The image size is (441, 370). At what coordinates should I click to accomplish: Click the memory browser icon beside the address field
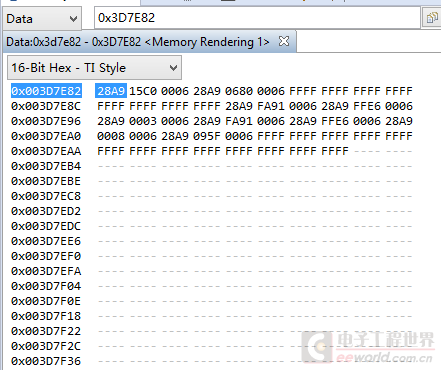pos(432,18)
